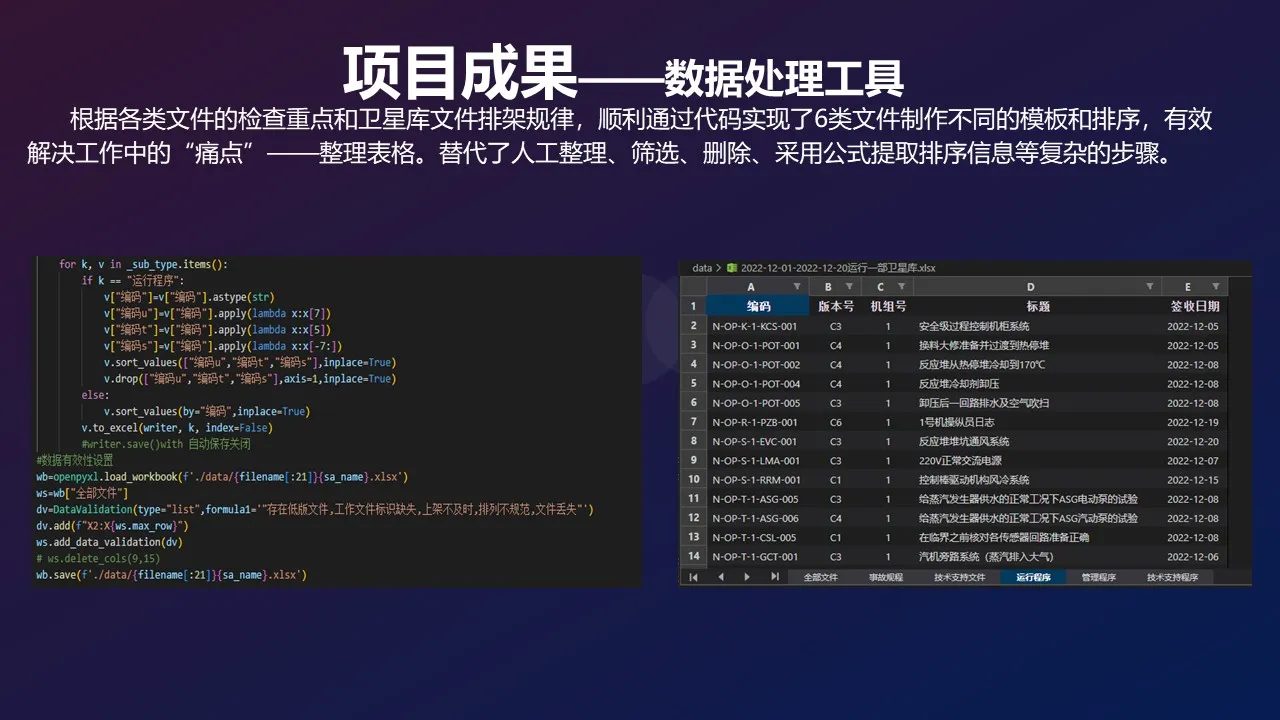Open the 全部文件 sheet tab
Viewport: 1280px width, 720px height.
pos(820,577)
